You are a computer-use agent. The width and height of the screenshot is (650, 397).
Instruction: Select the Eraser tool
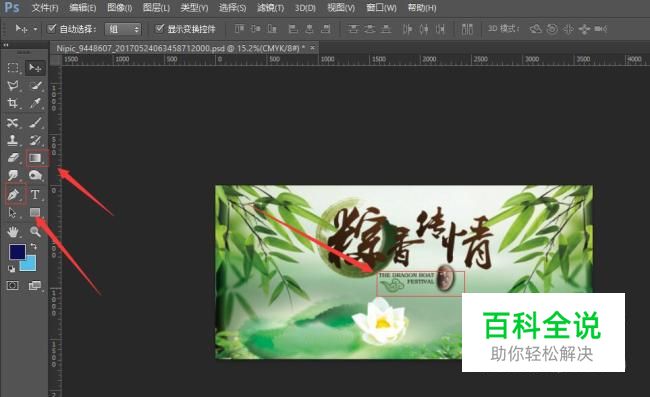point(13,158)
